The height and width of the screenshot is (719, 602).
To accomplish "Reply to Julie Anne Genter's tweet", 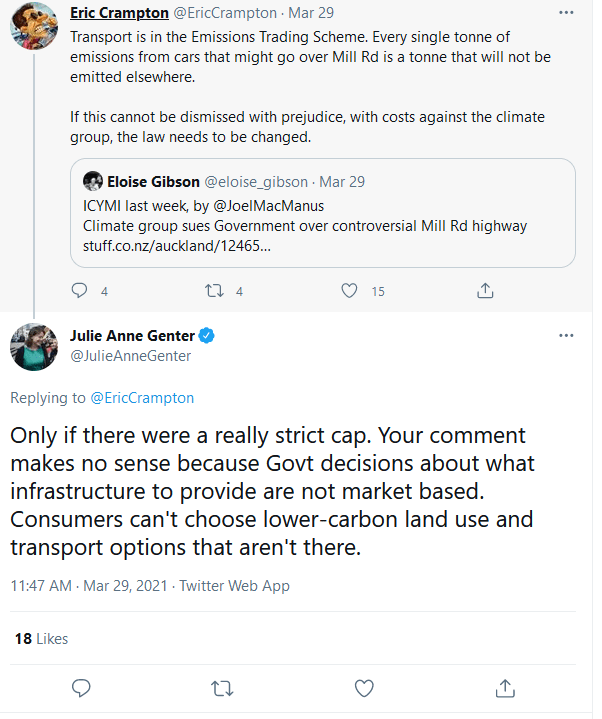I will (83, 688).
